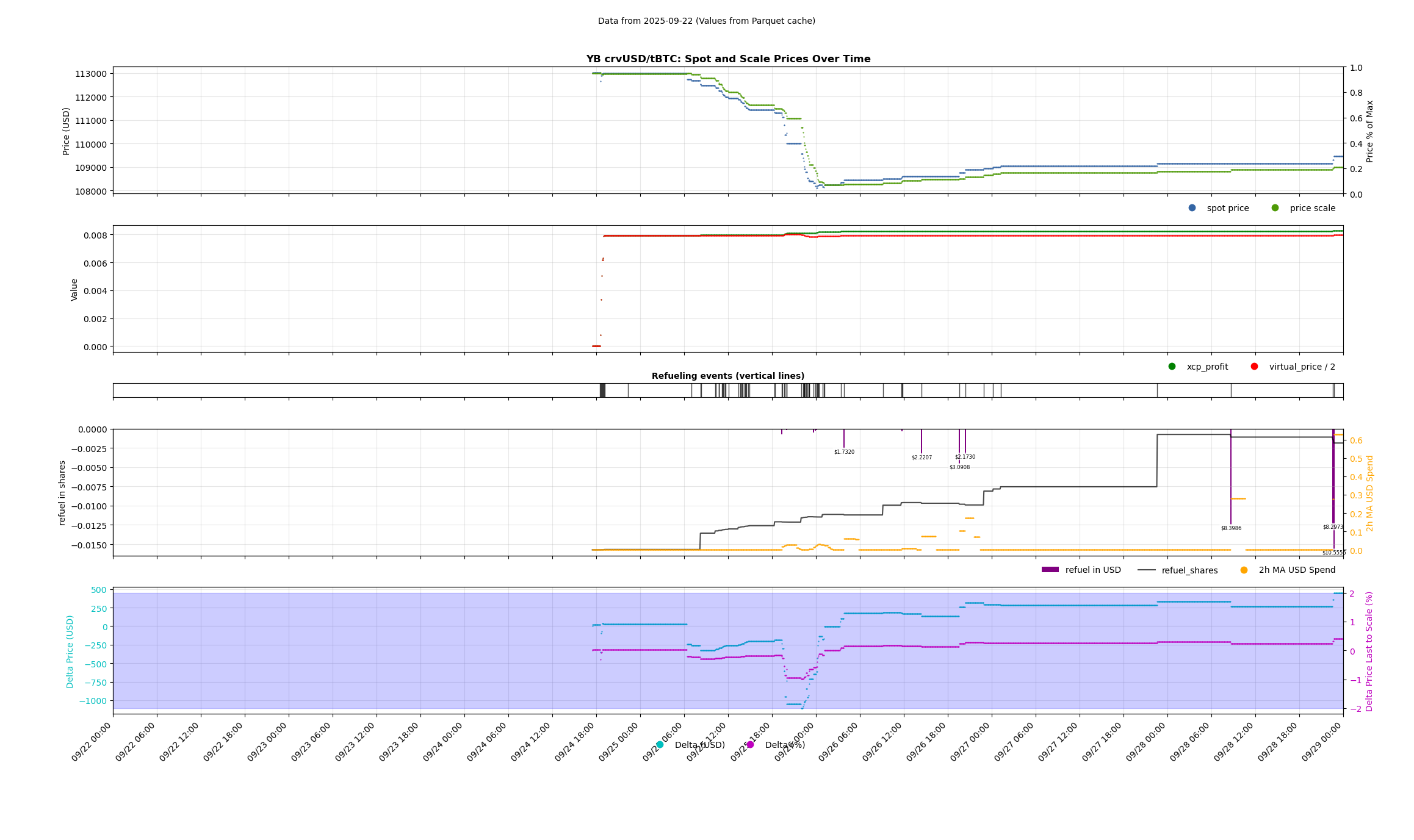Click the green xcp_profit legend dot
The height and width of the screenshot is (840, 1414).
coord(1172,367)
